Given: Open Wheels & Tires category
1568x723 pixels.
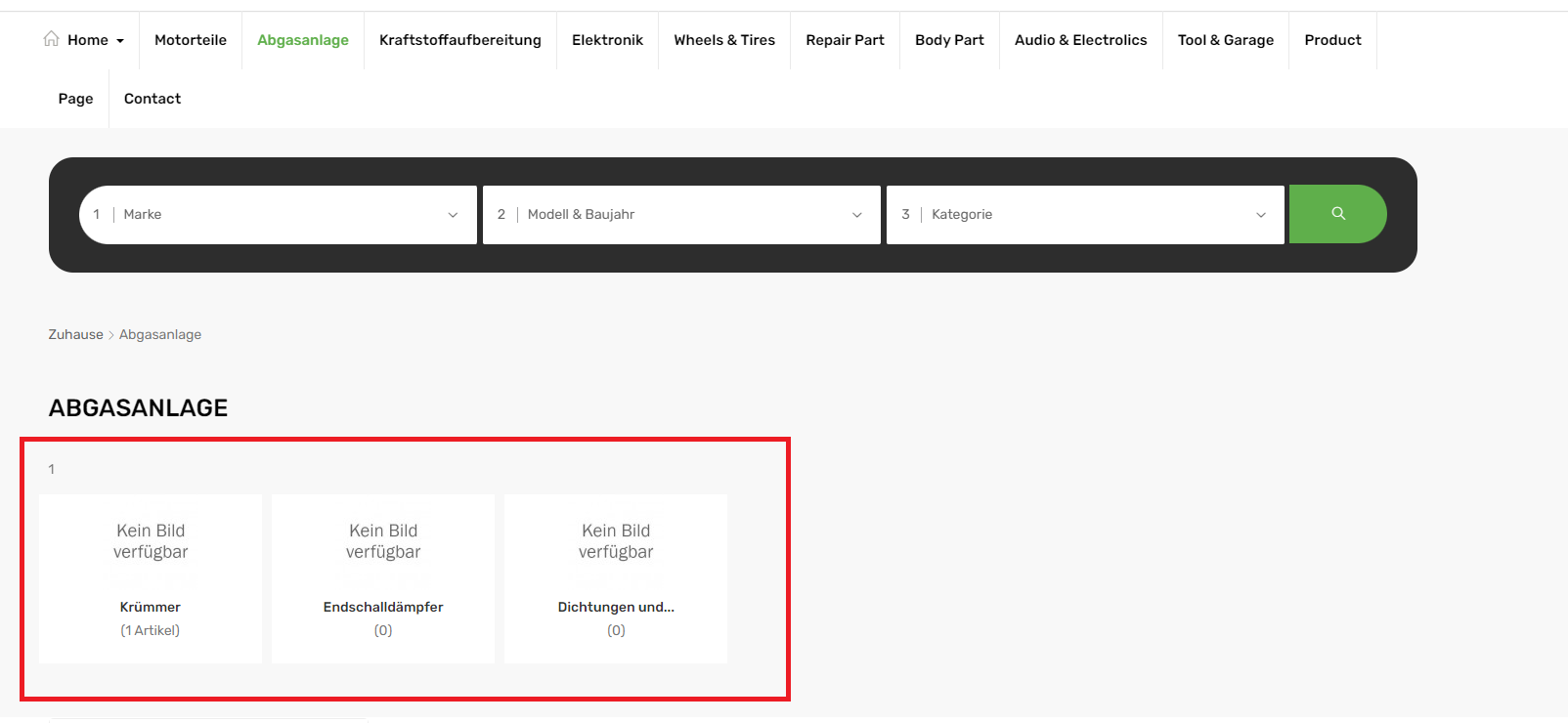Looking at the screenshot, I should (724, 40).
